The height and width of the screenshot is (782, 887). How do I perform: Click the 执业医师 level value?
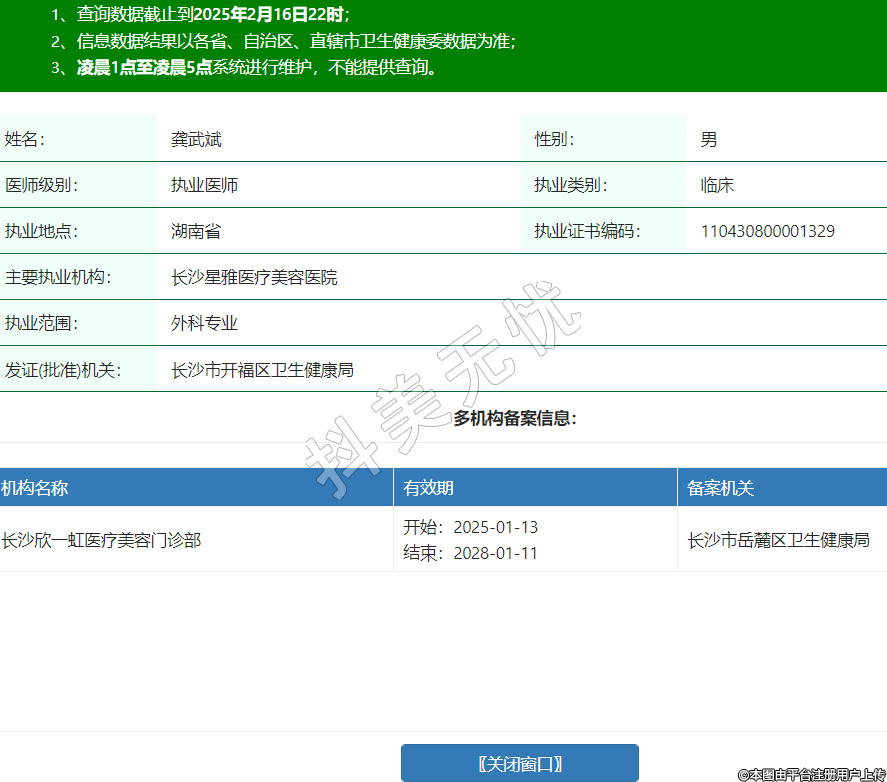tap(204, 186)
